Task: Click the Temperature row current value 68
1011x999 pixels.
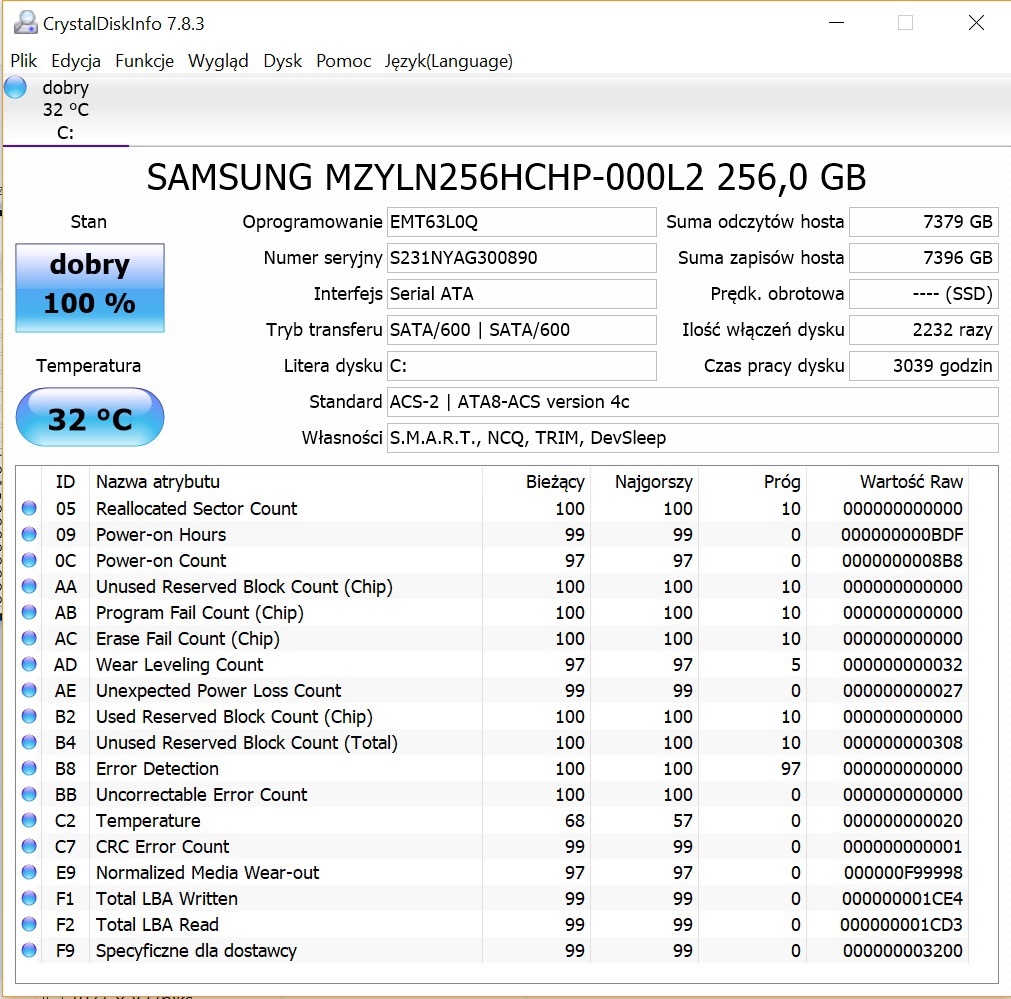Action: [x=574, y=820]
